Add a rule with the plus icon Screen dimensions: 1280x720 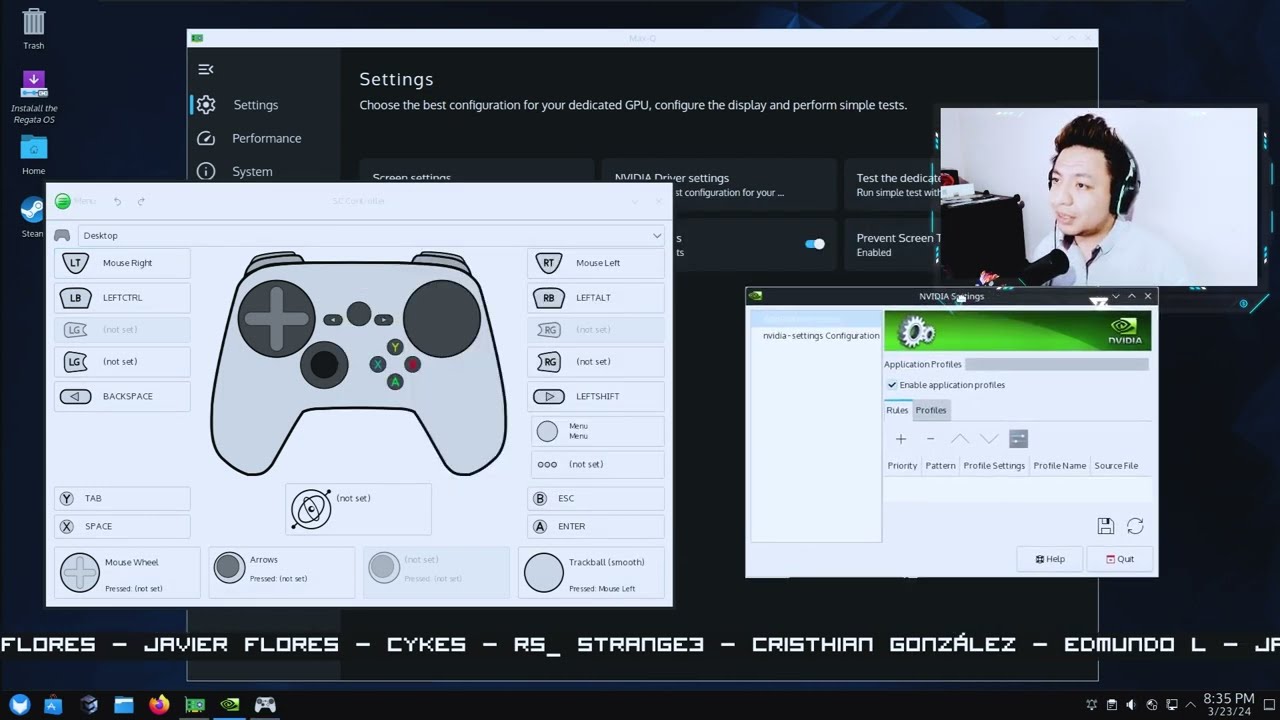tap(901, 439)
